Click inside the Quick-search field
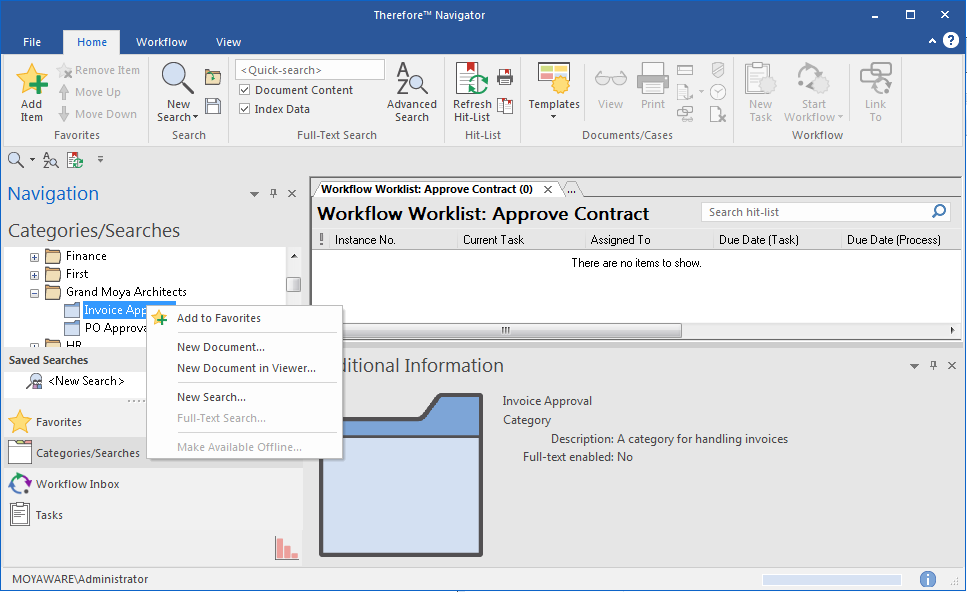The image size is (967, 592). point(309,69)
